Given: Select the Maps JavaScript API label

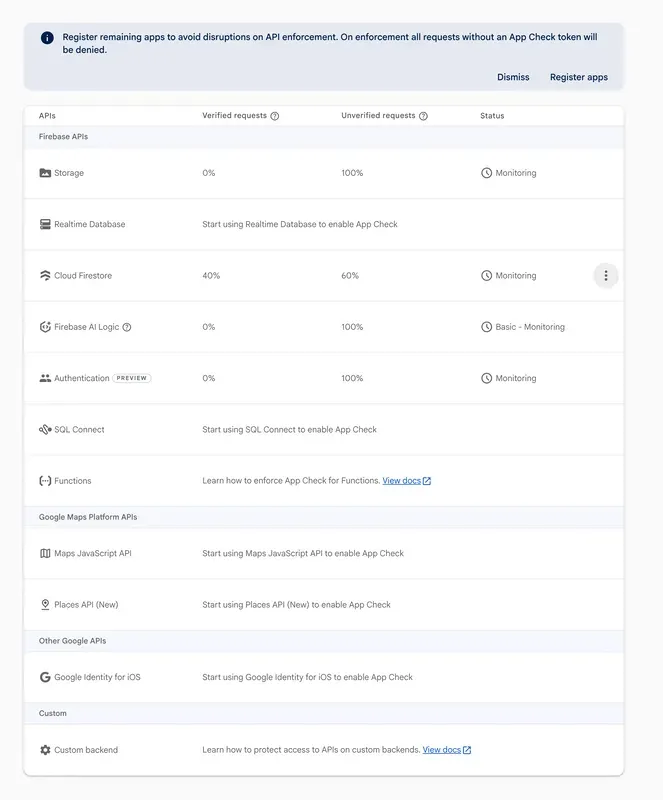Looking at the screenshot, I should pyautogui.click(x=93, y=553).
